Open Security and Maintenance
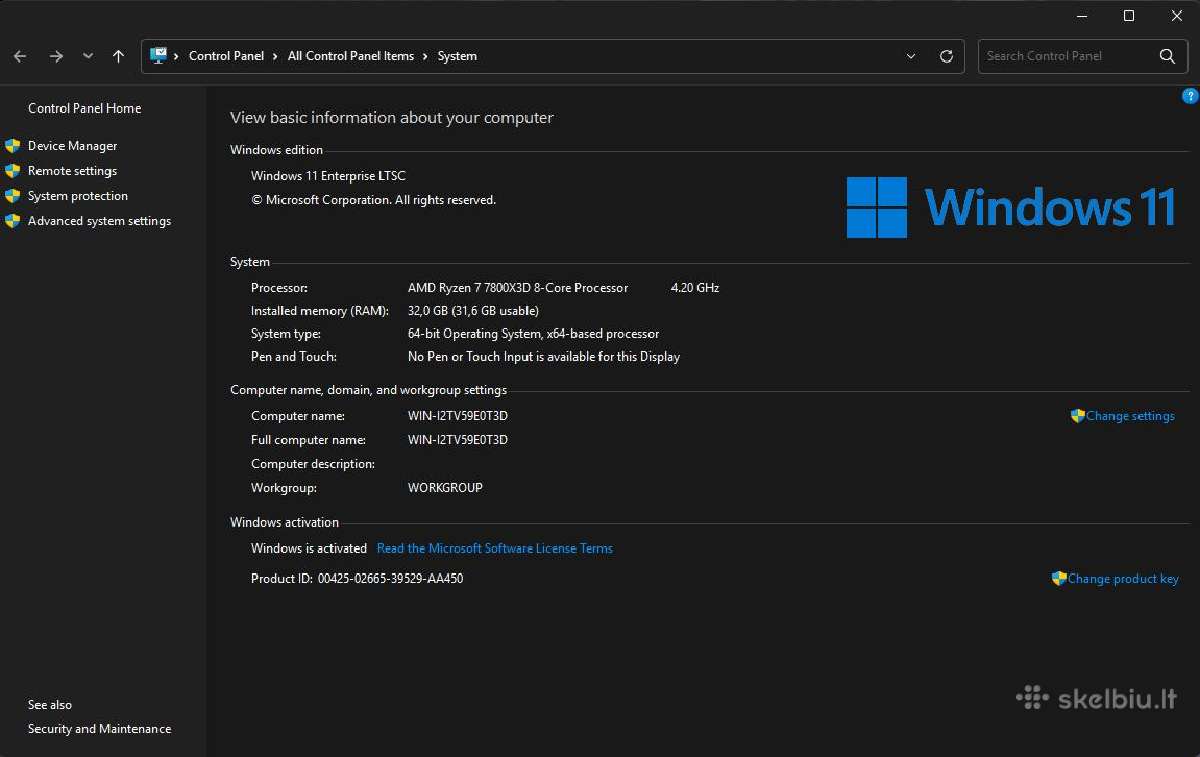The height and width of the screenshot is (757, 1200). [x=99, y=729]
